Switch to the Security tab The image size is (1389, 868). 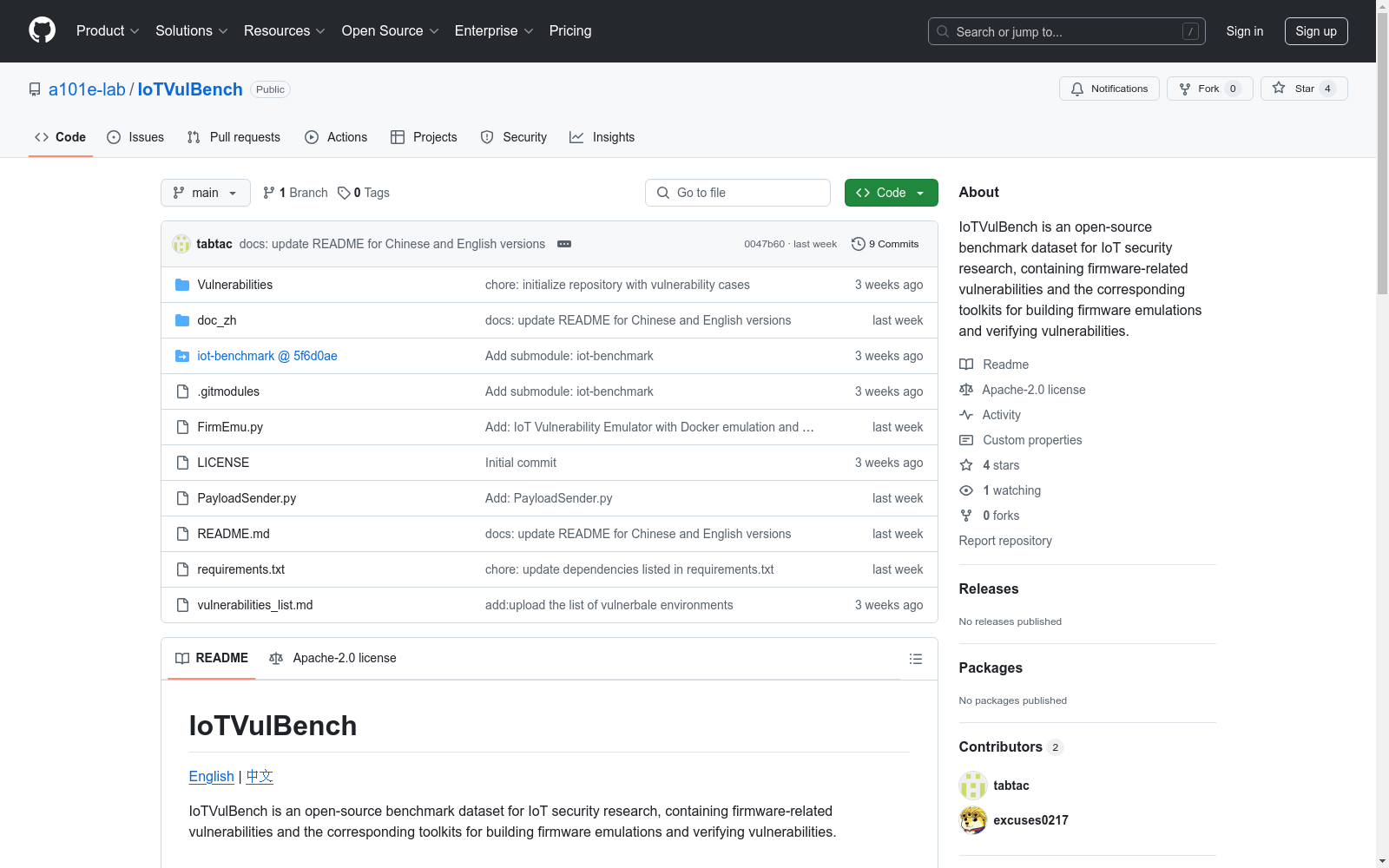[x=514, y=137]
